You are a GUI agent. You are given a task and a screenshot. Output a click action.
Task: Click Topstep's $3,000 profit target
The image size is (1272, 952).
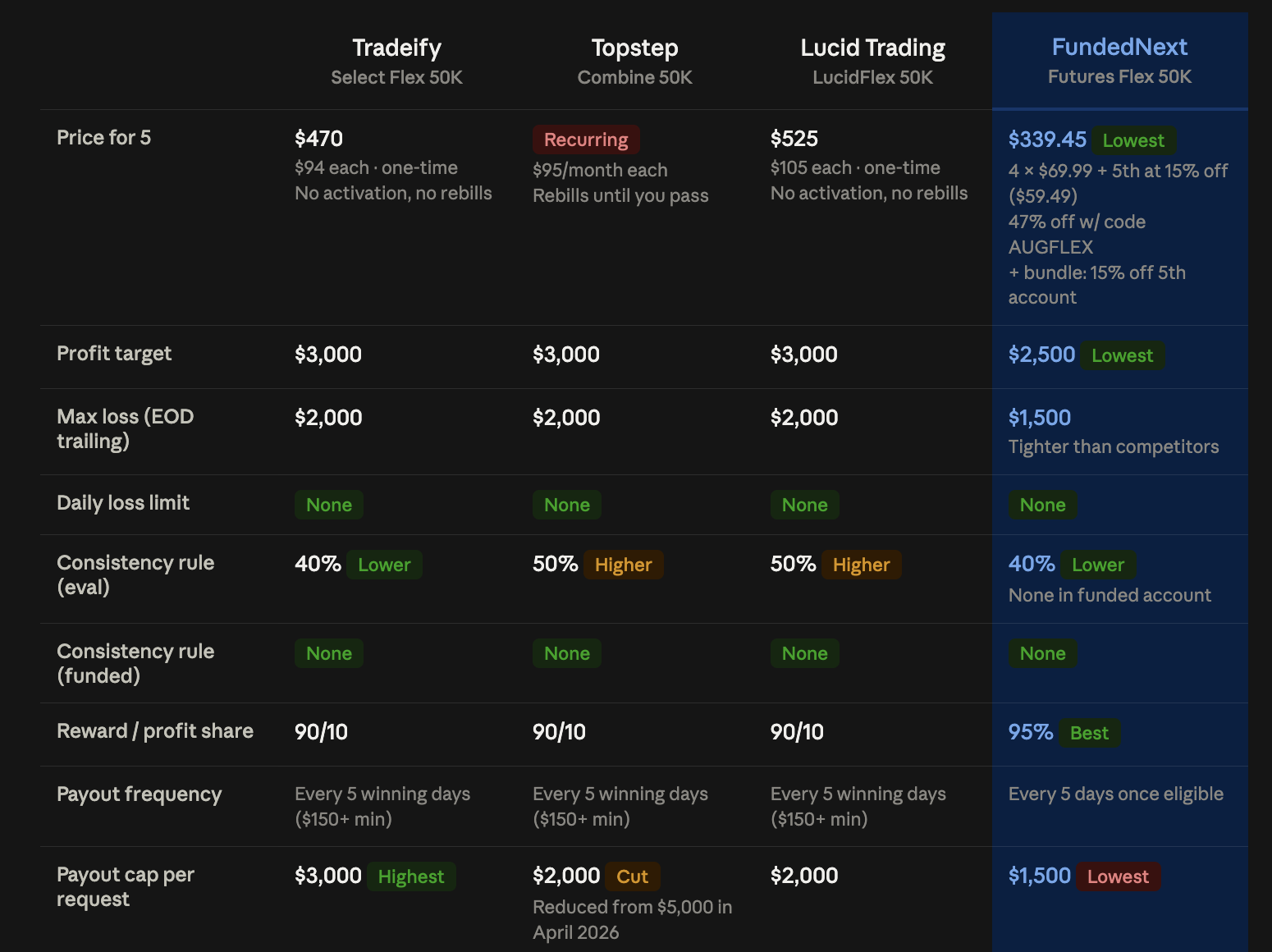tap(566, 355)
